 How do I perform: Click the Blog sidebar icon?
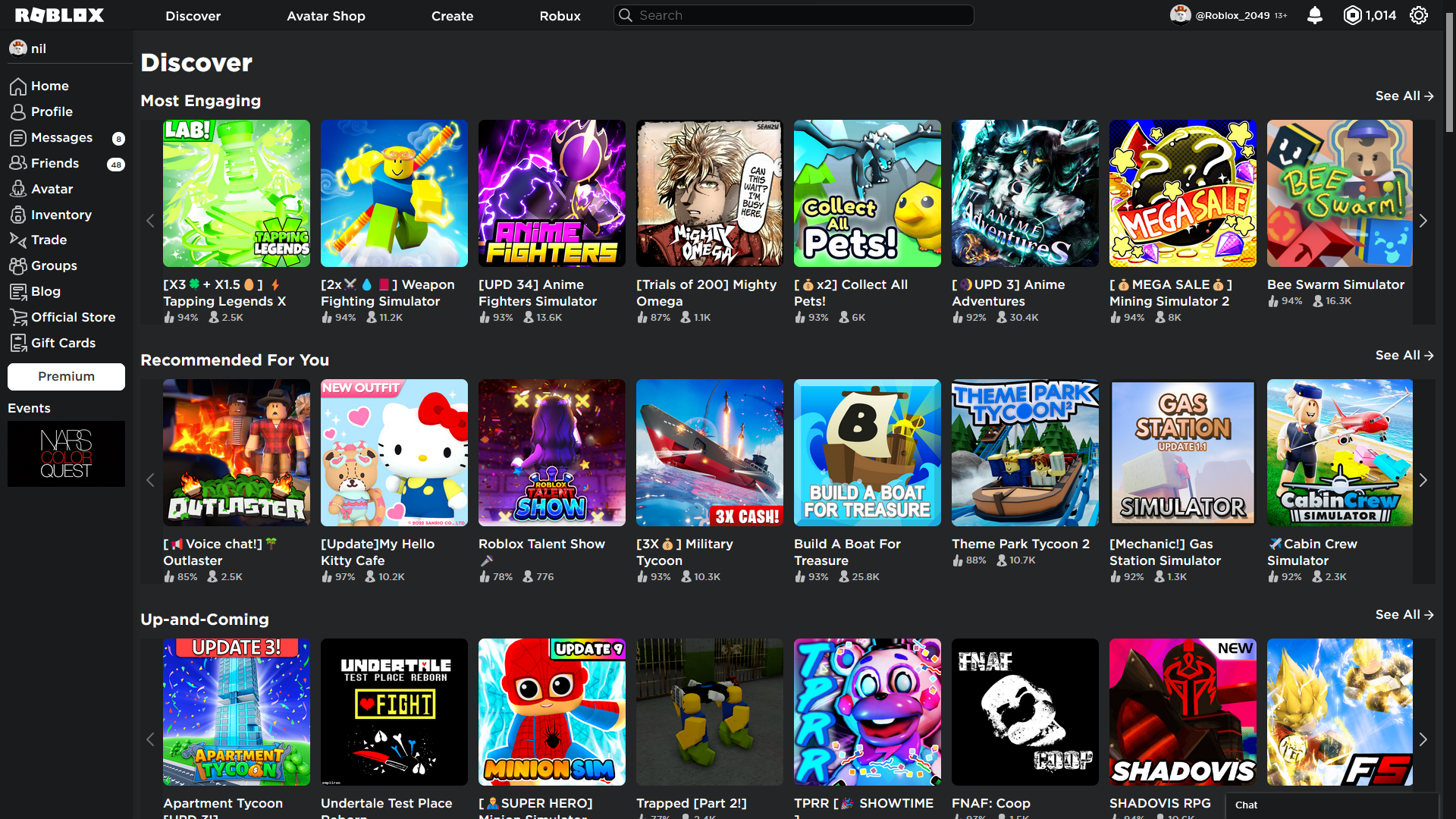(18, 292)
